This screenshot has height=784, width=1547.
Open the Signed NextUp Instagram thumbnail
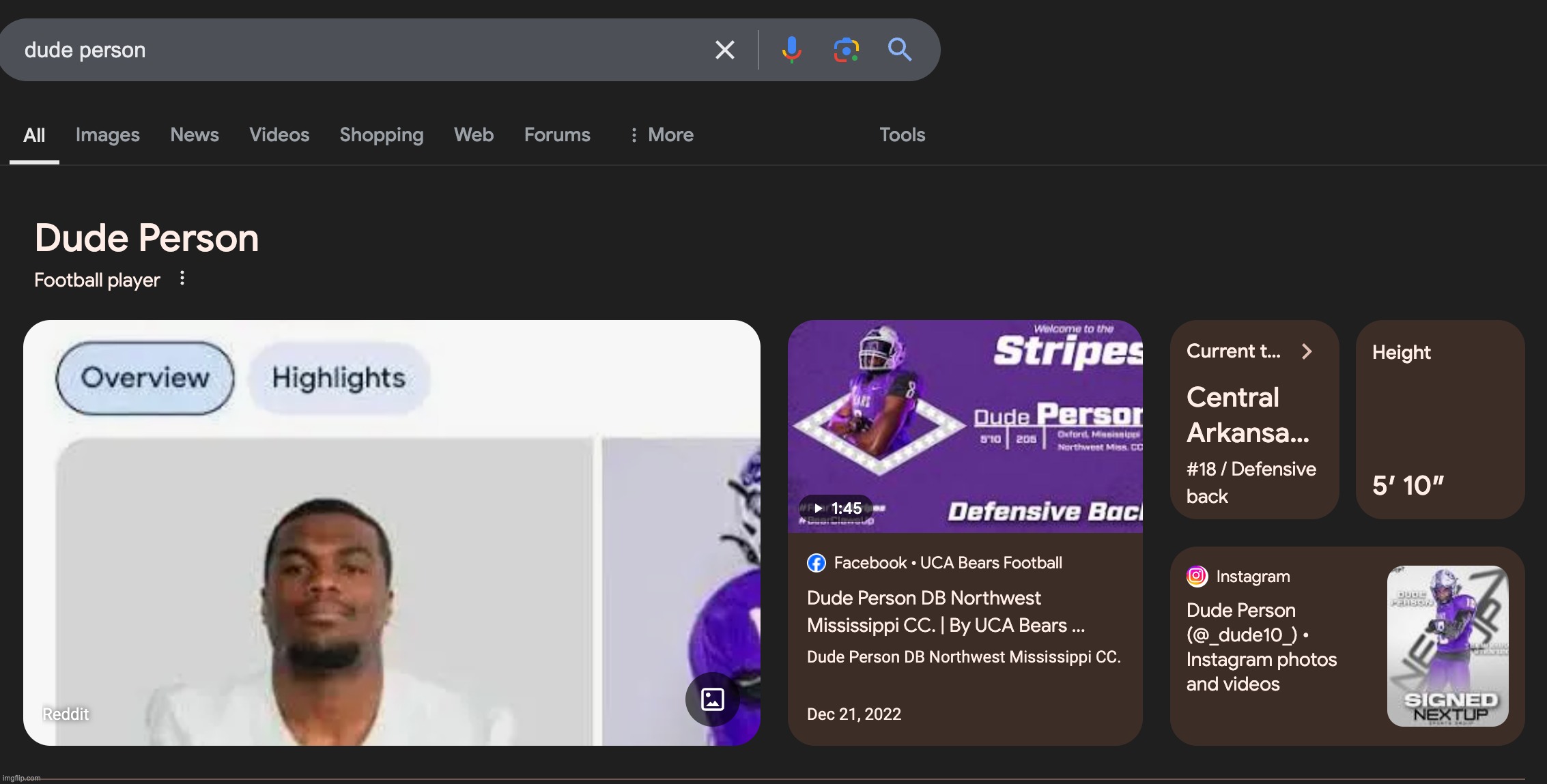click(x=1447, y=646)
